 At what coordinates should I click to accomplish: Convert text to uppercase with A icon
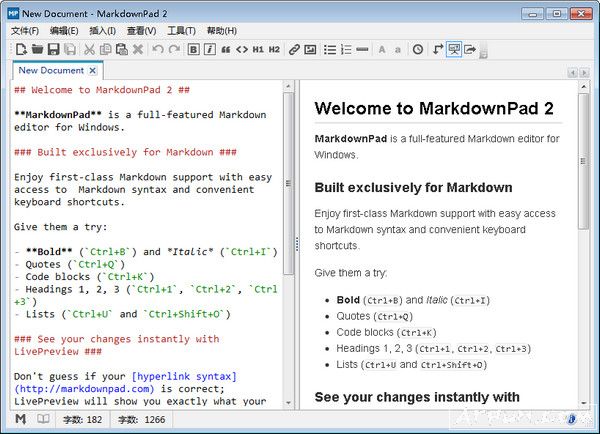(x=382, y=49)
